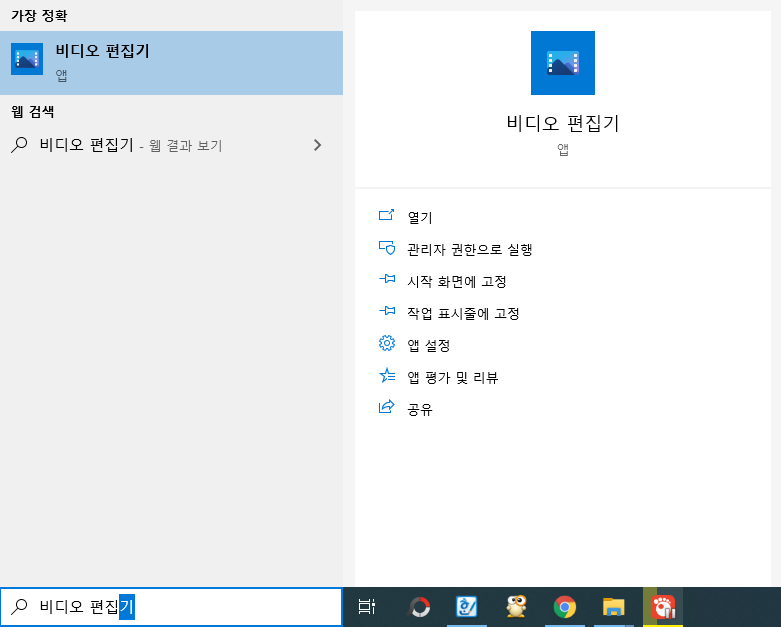This screenshot has height=627, width=781.
Task: Open the 비디오 편집기 best match result
Action: (x=171, y=63)
